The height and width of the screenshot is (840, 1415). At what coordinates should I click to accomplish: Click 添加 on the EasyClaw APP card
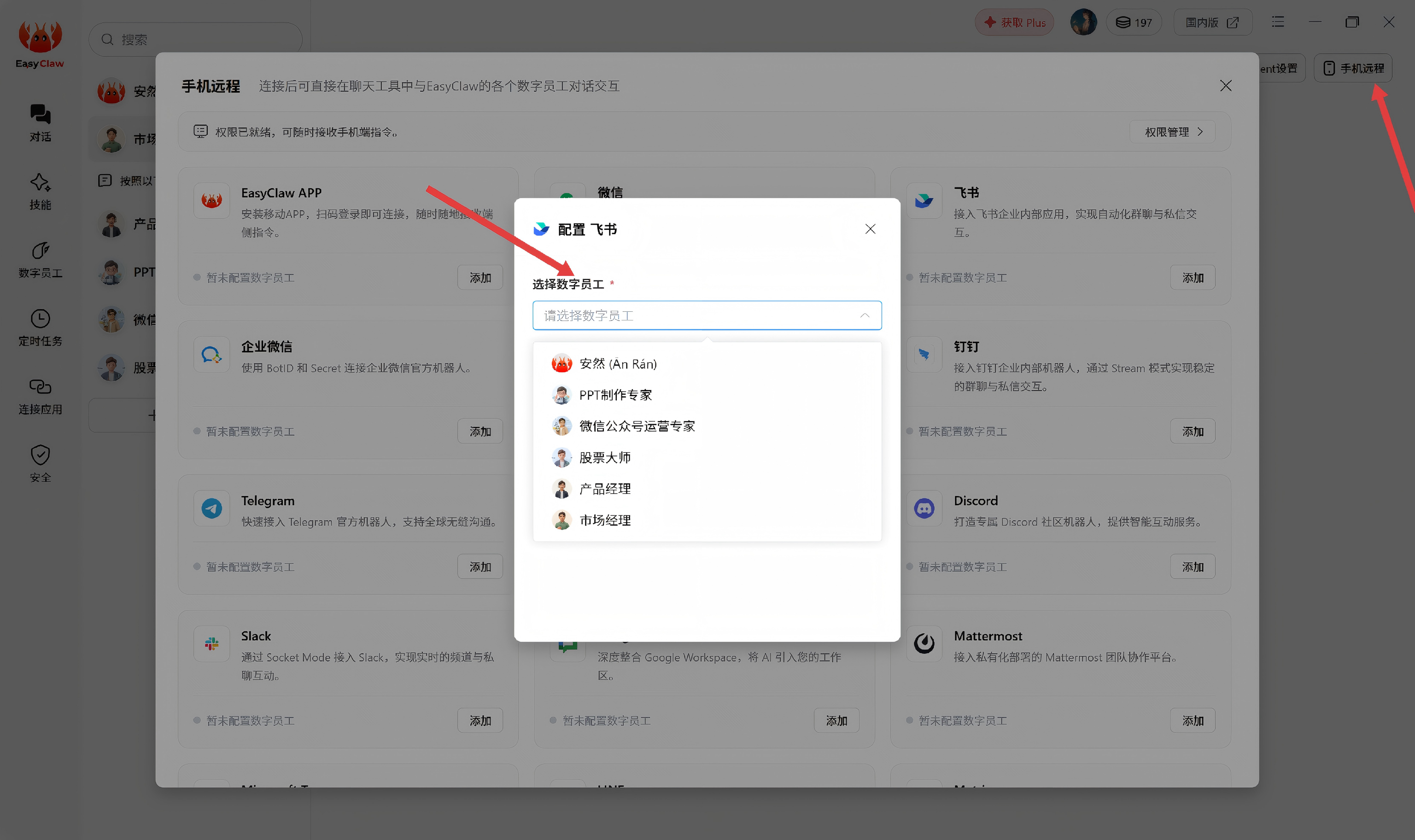point(480,277)
